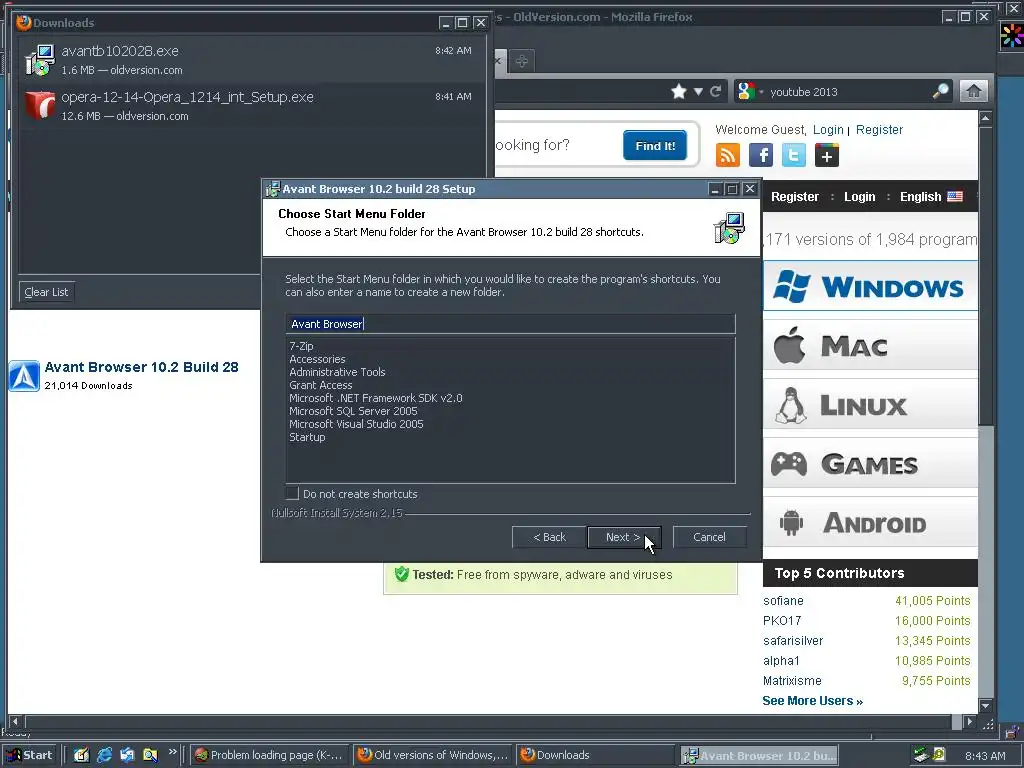Select the Grant Access folder entry

(321, 385)
